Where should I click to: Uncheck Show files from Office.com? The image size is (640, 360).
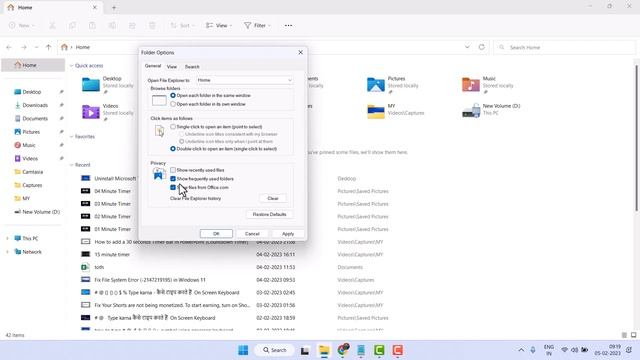[x=173, y=187]
